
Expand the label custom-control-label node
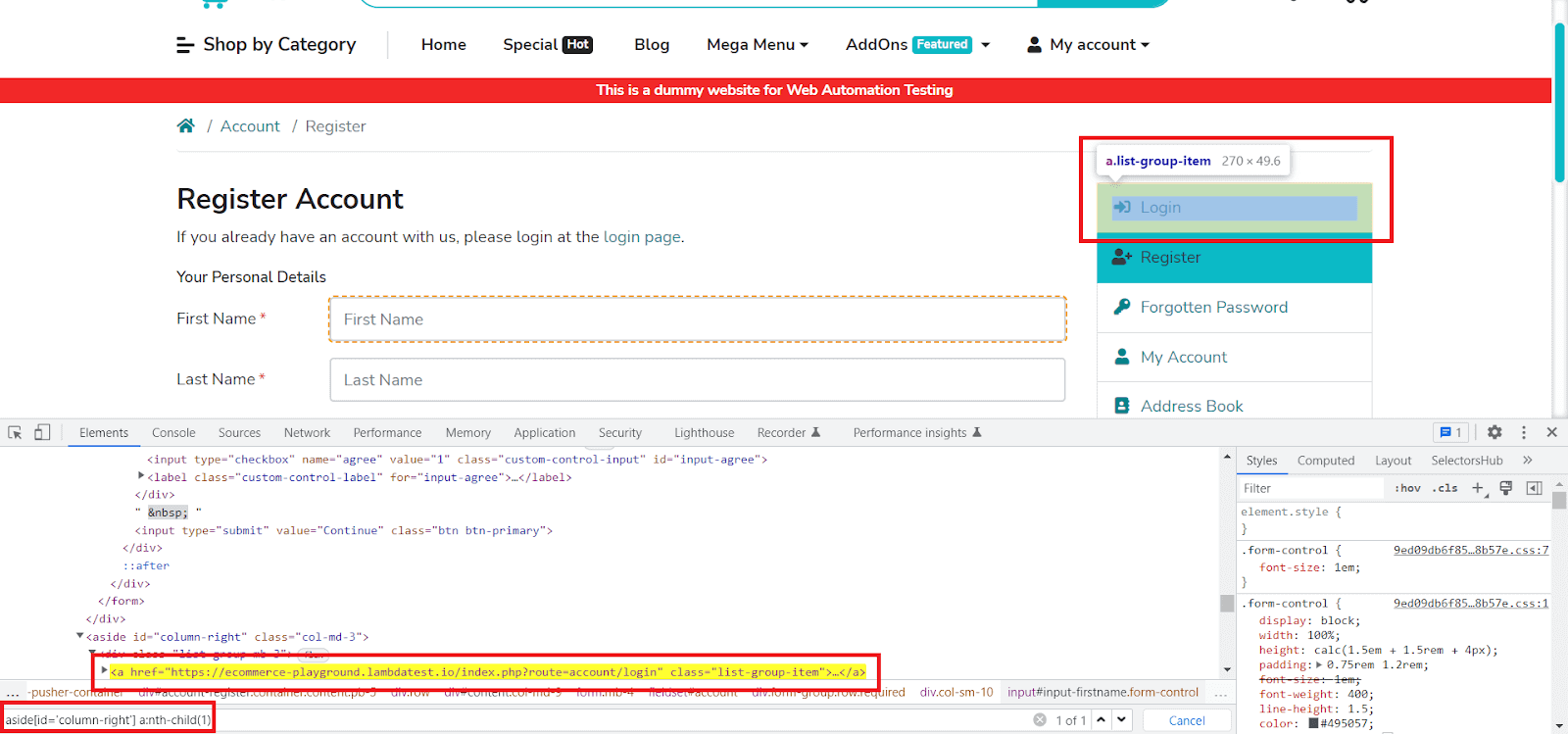pyautogui.click(x=141, y=476)
